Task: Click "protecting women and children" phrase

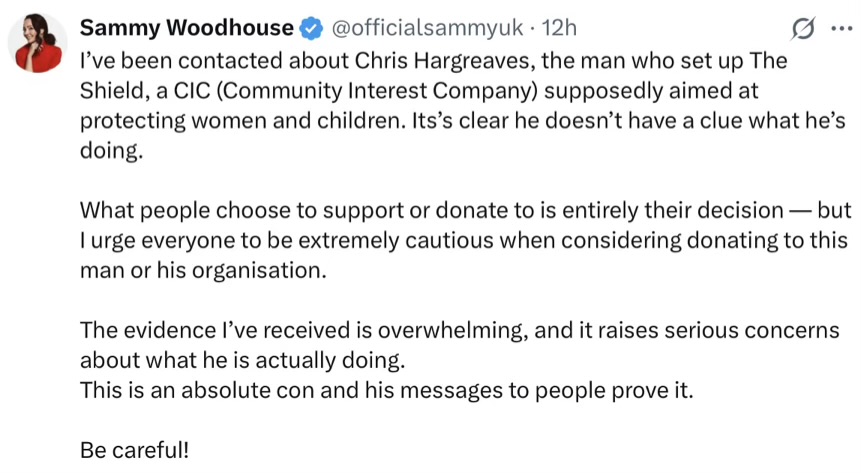Action: click(242, 121)
